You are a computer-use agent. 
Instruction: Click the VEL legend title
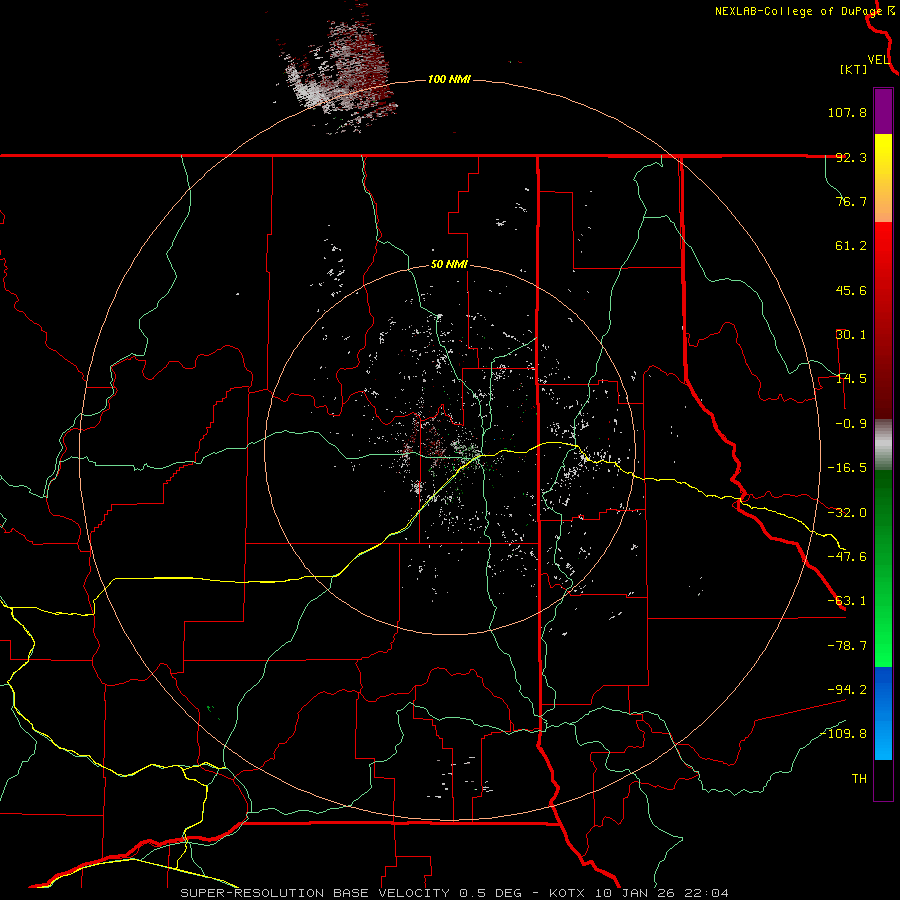tap(878, 60)
